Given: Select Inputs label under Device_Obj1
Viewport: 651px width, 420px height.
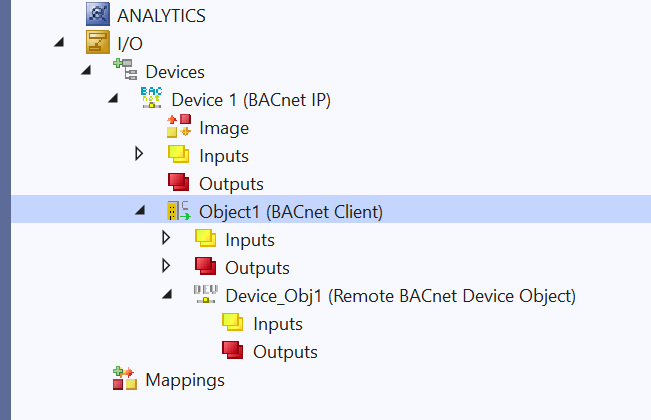Looking at the screenshot, I should click(x=278, y=325).
